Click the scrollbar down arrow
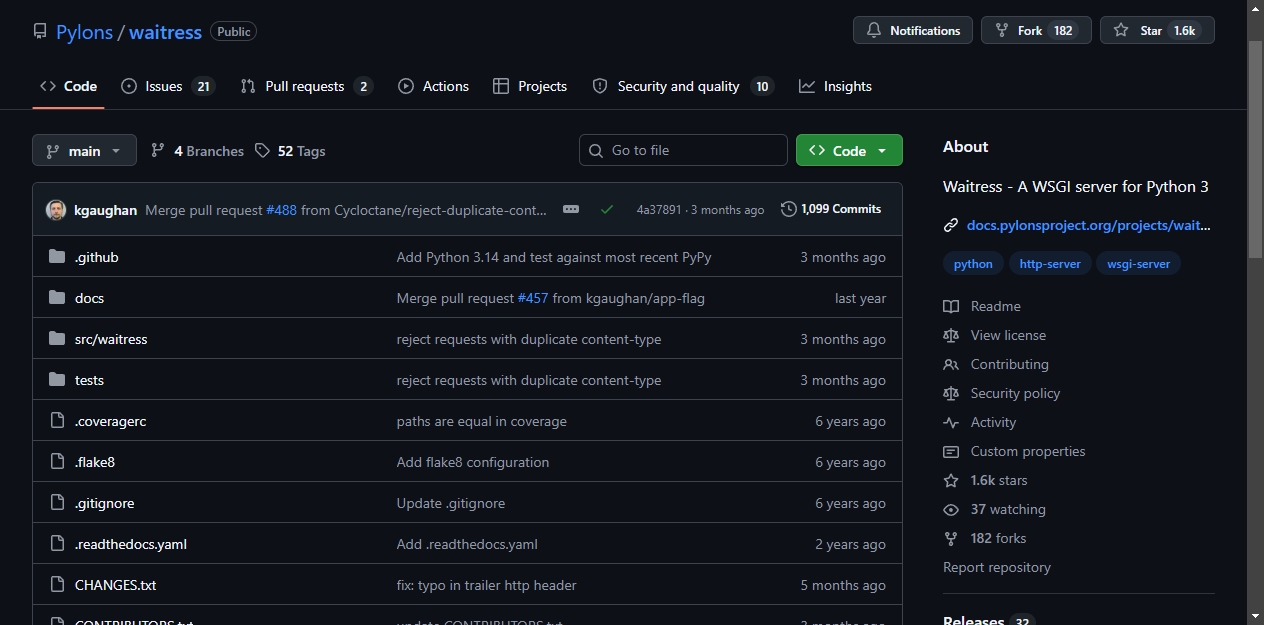 click(1255, 616)
